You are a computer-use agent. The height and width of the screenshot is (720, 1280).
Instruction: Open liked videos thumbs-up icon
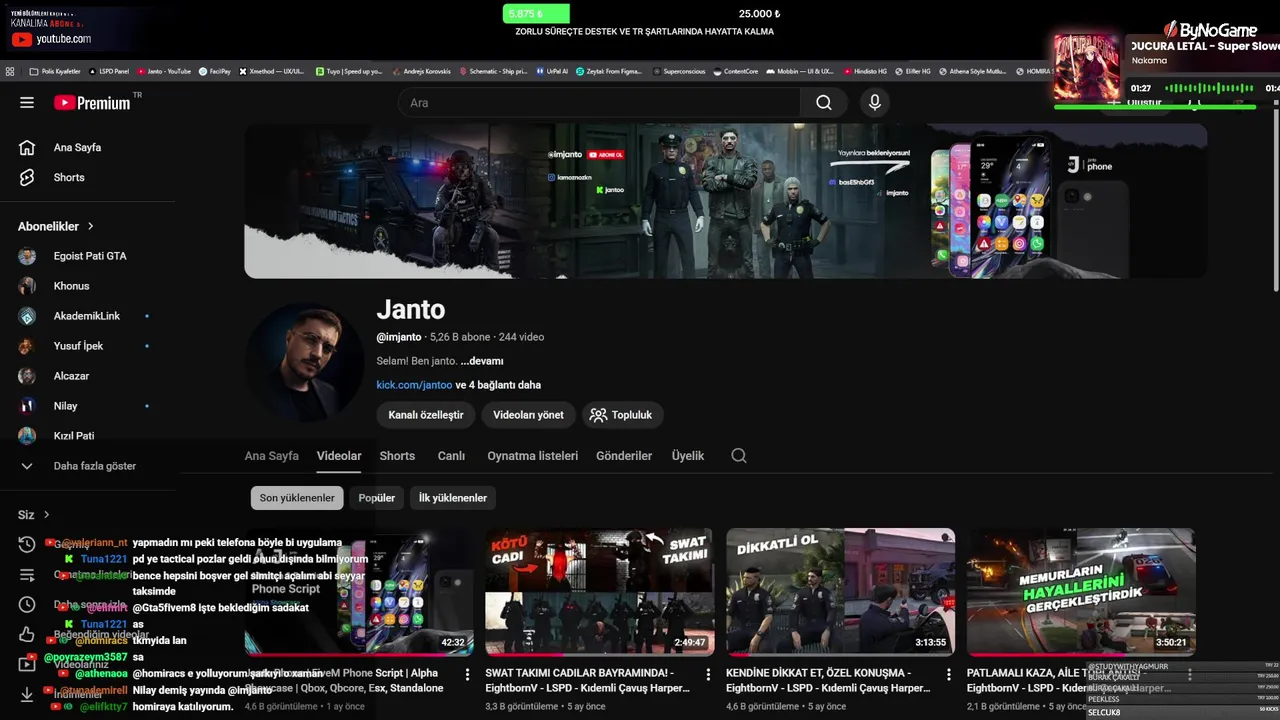tap(27, 634)
